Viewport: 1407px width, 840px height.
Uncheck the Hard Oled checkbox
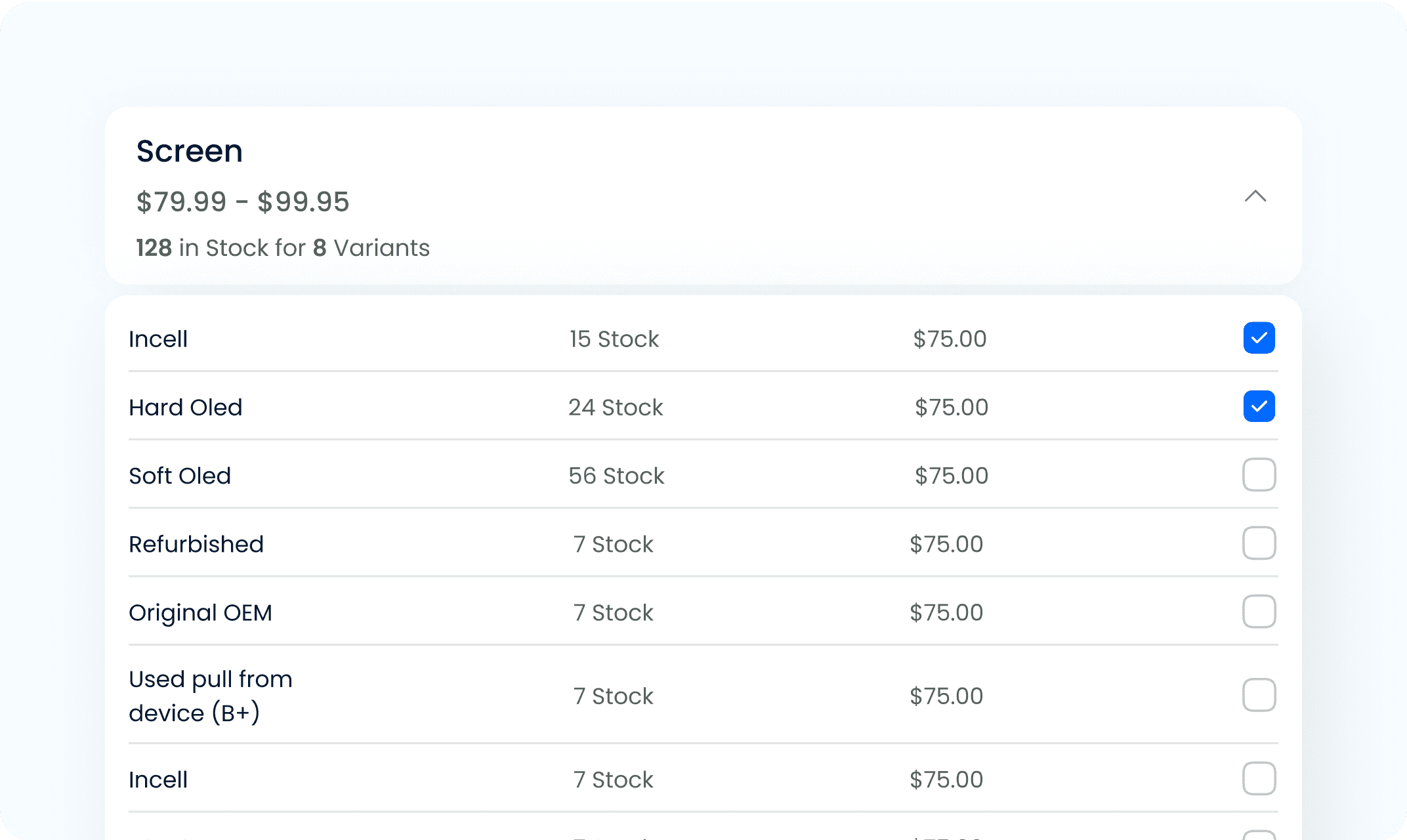coord(1259,406)
